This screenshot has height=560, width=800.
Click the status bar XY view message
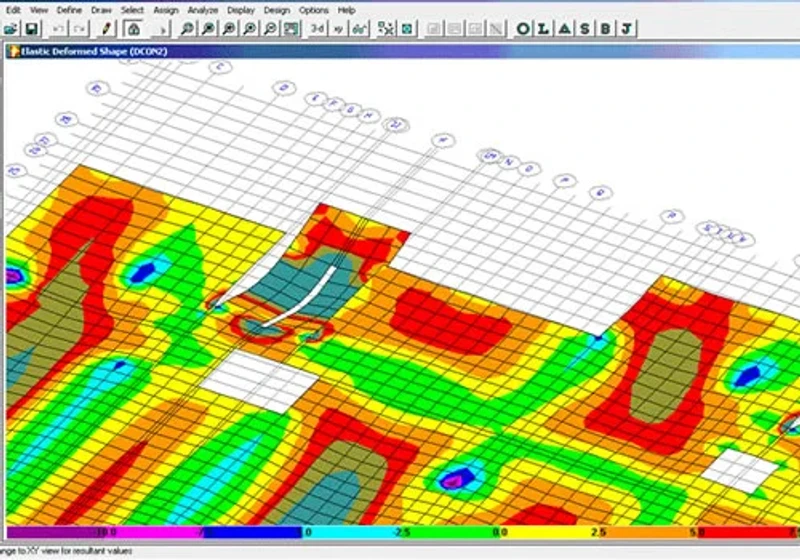65,551
